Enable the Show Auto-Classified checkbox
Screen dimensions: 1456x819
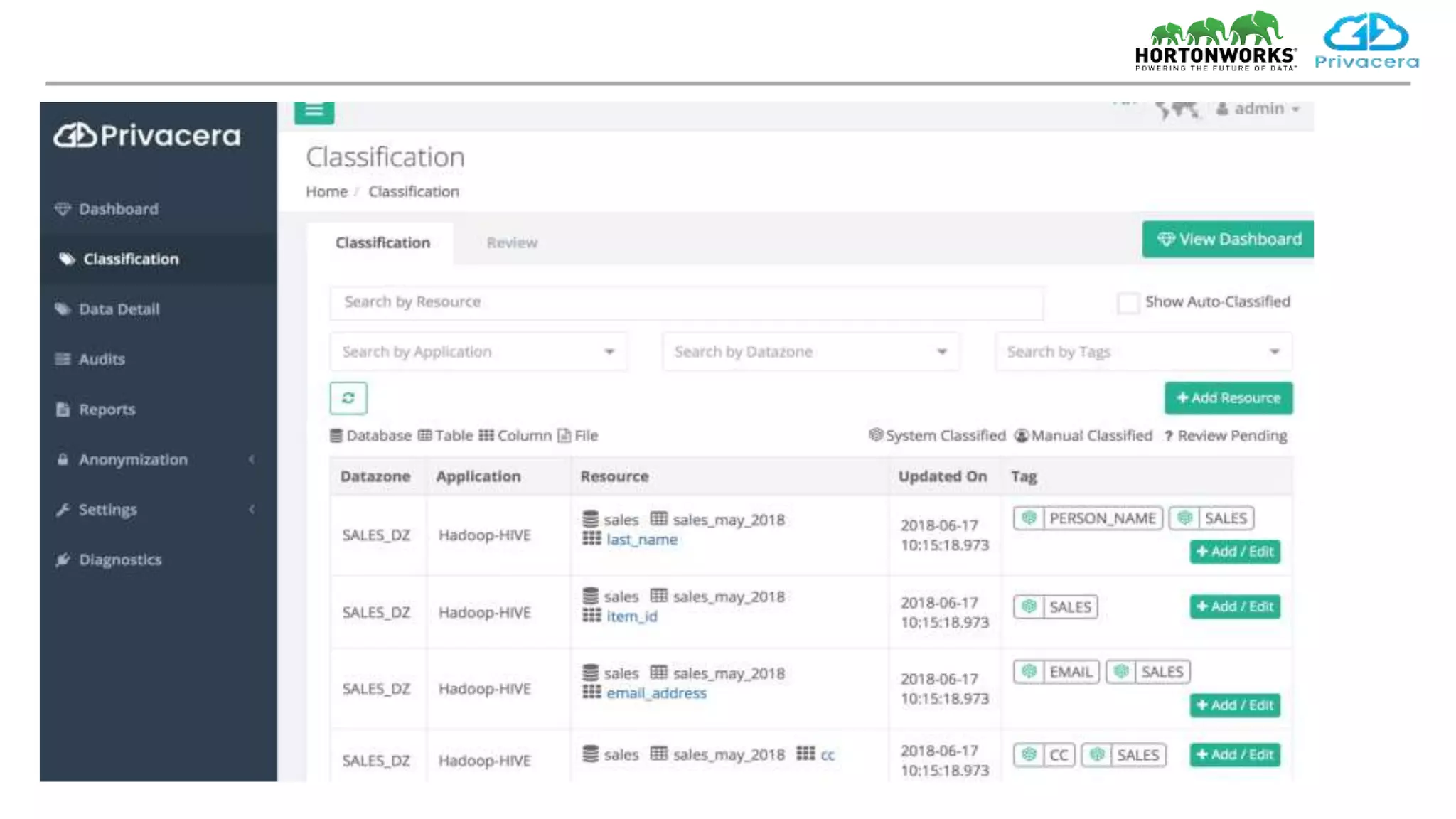[1128, 303]
